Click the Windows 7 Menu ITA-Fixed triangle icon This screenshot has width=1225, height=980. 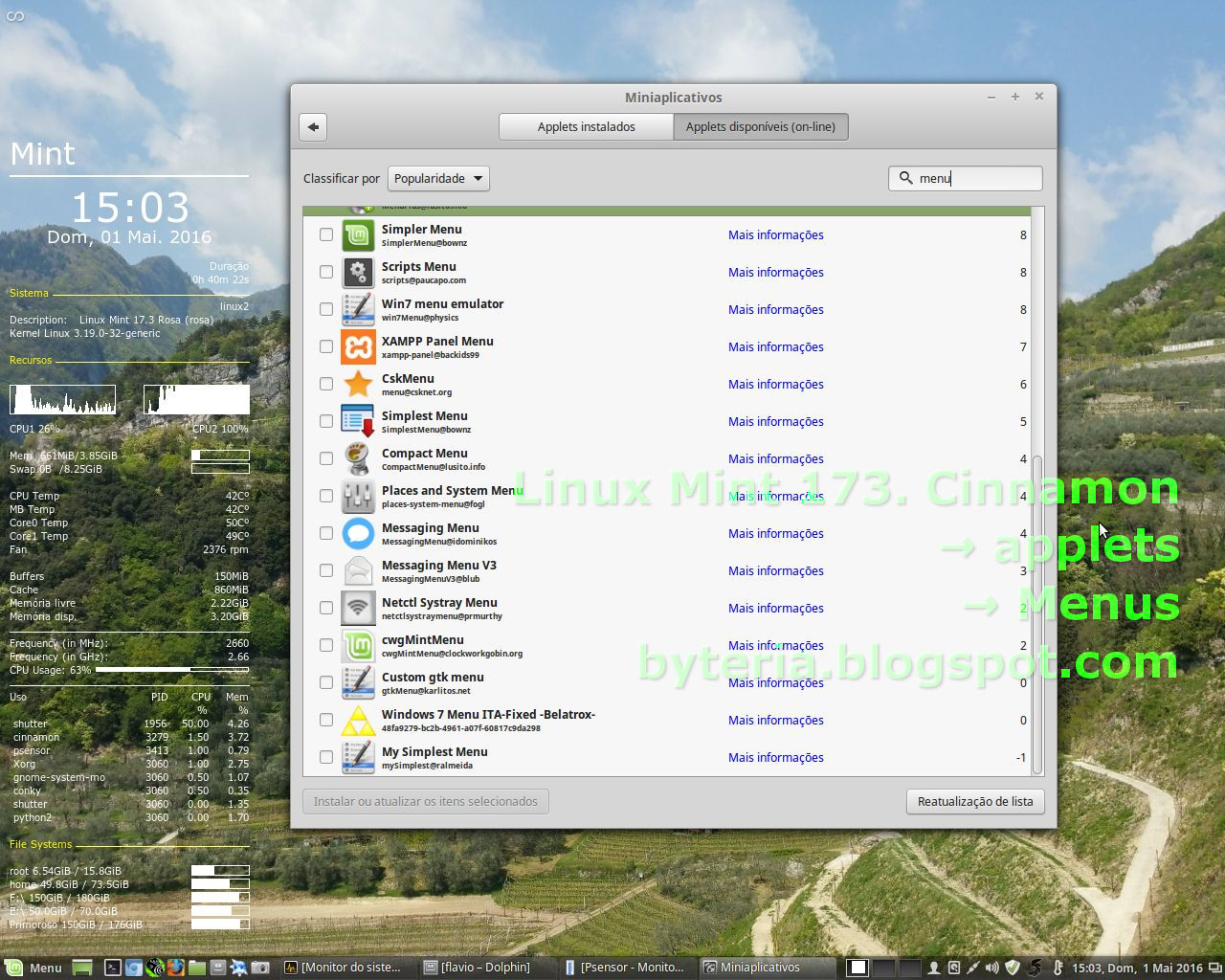coord(358,720)
